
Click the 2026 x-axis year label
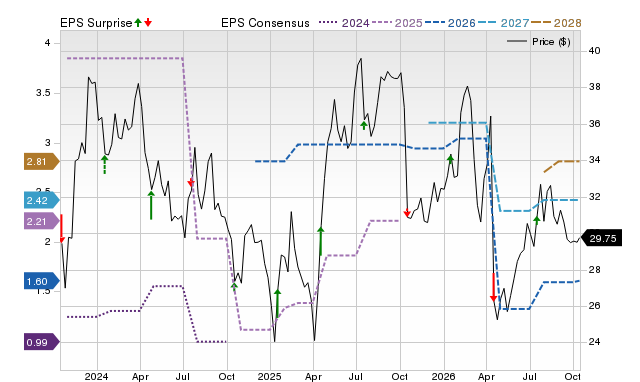pos(443,376)
